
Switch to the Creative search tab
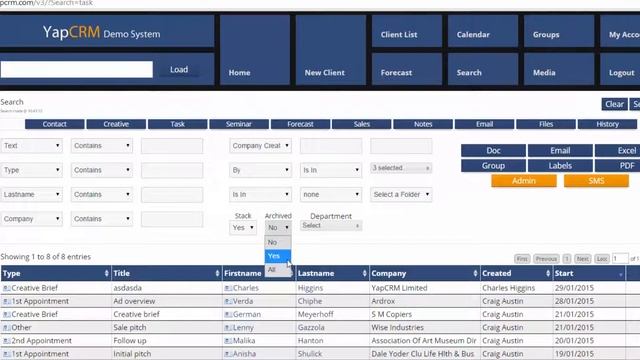point(116,124)
